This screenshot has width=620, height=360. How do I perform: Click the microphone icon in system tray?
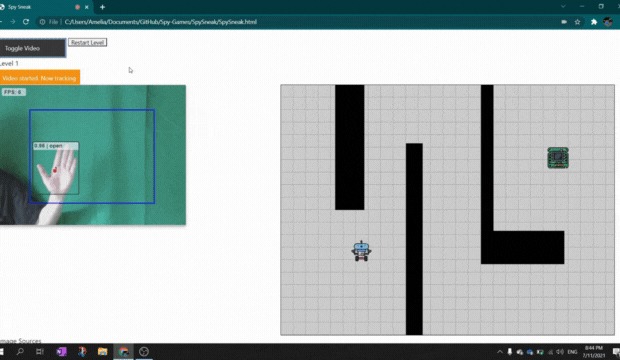coord(510,352)
